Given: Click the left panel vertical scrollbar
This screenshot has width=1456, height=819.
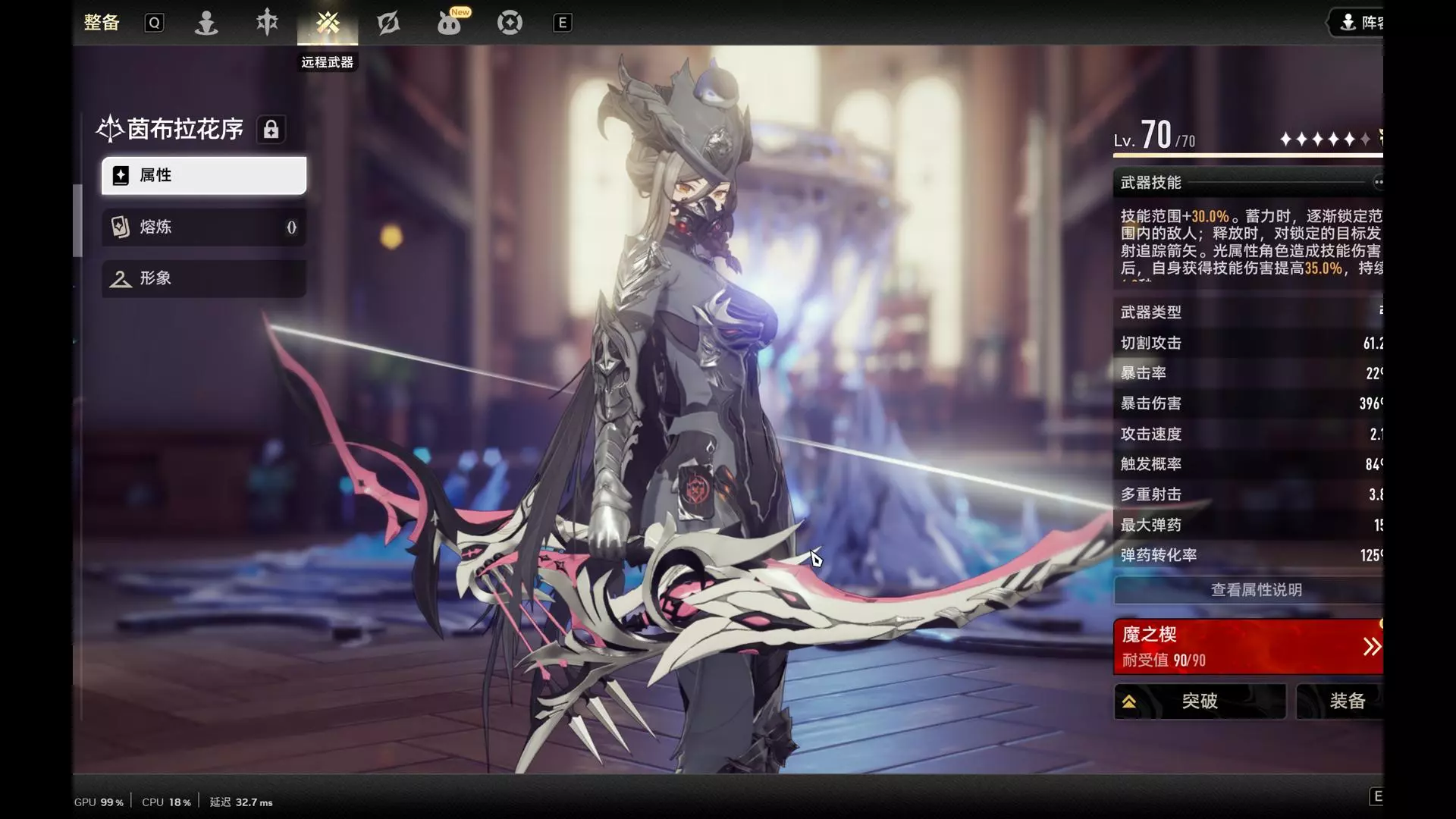Looking at the screenshot, I should 77,220.
